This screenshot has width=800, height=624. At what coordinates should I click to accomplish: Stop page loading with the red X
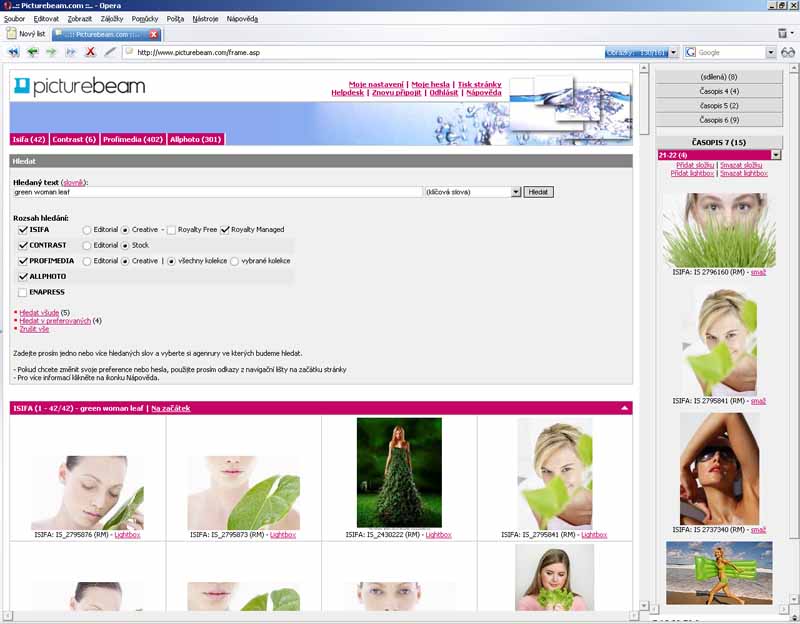pyautogui.click(x=90, y=52)
